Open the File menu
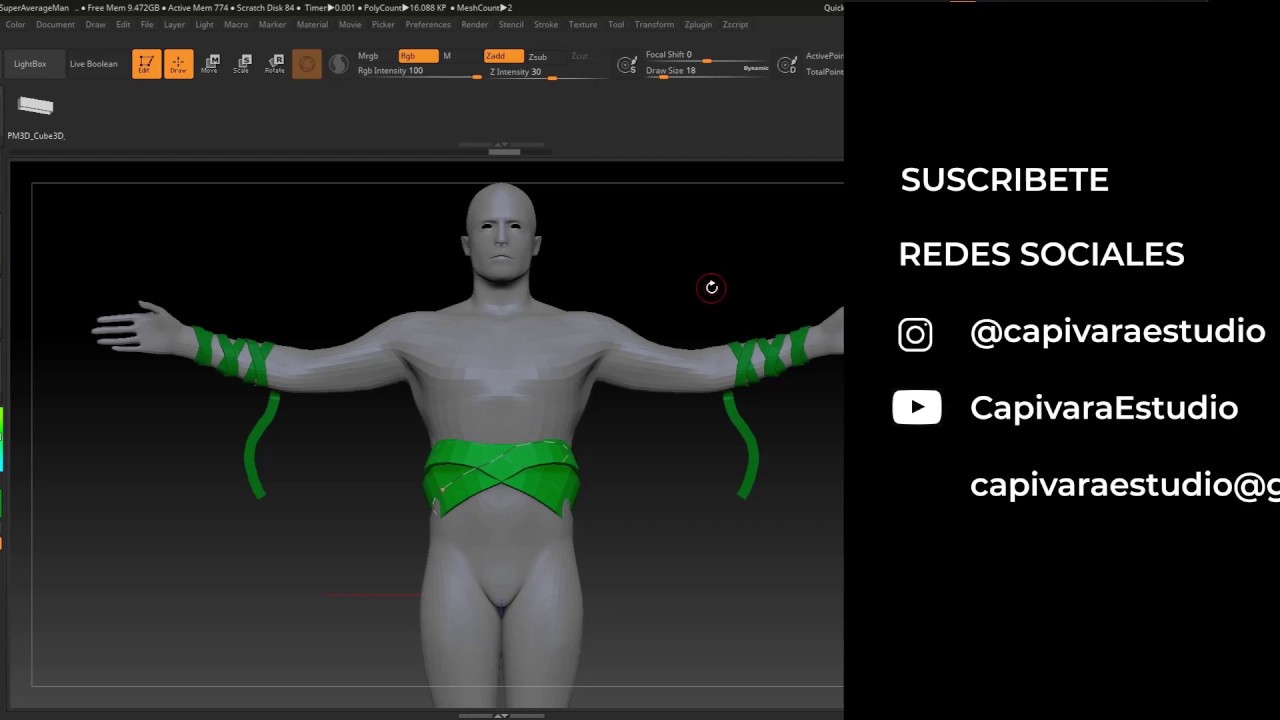This screenshot has height=720, width=1280. (147, 24)
